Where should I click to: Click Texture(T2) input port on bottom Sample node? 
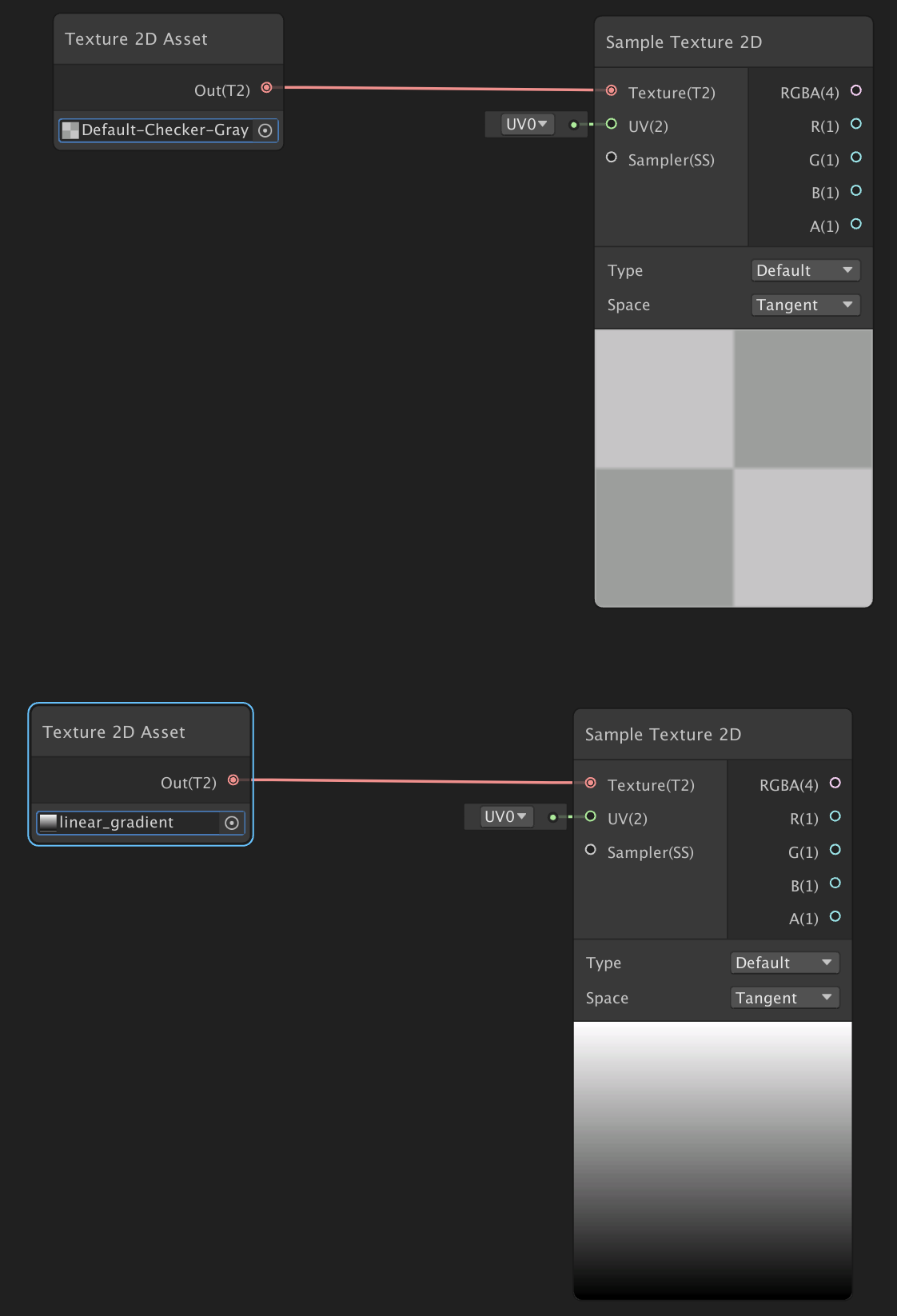pyautogui.click(x=591, y=784)
